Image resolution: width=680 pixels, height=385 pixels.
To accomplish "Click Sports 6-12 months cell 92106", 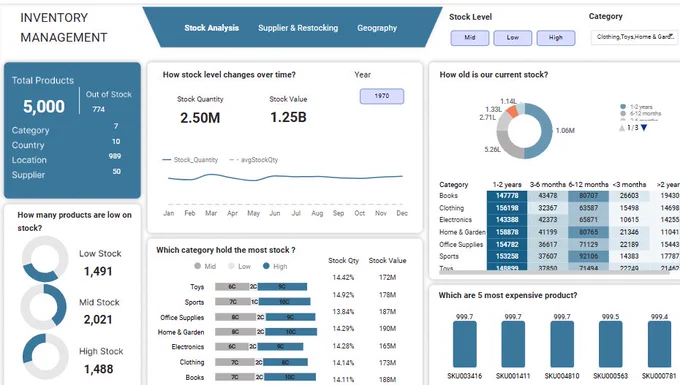I will (588, 256).
